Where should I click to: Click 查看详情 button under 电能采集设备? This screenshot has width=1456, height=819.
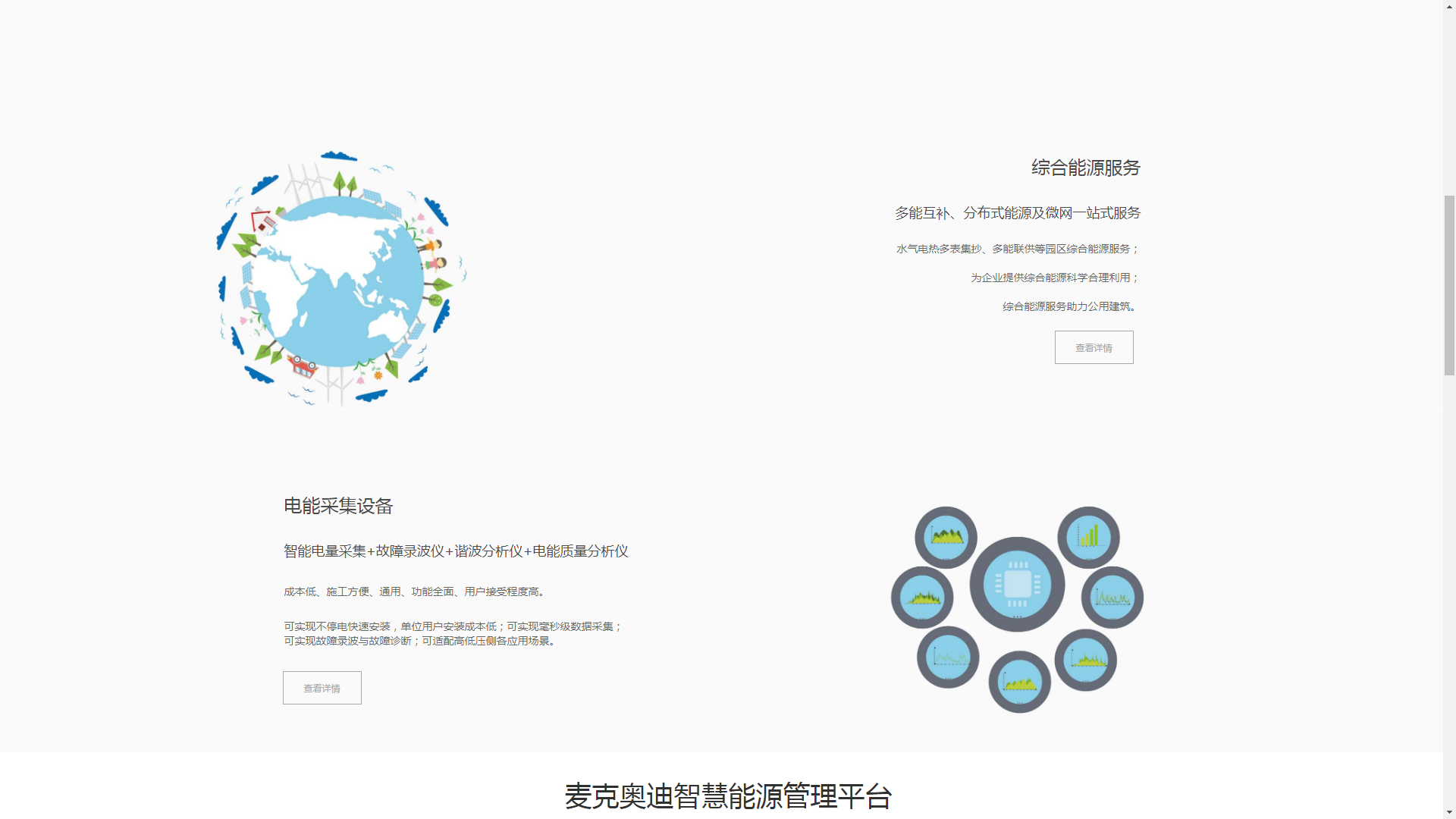click(322, 688)
